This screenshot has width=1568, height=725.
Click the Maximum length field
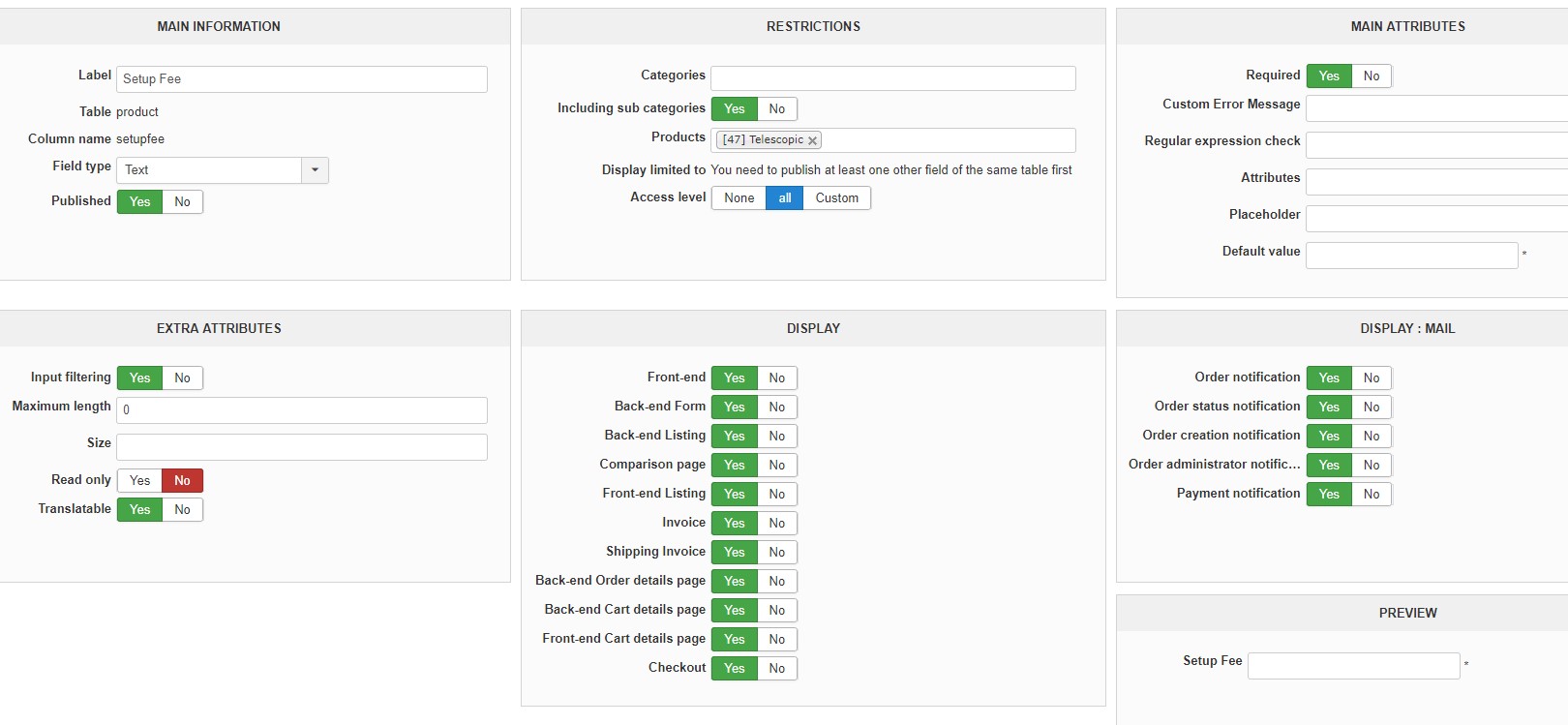tap(302, 409)
